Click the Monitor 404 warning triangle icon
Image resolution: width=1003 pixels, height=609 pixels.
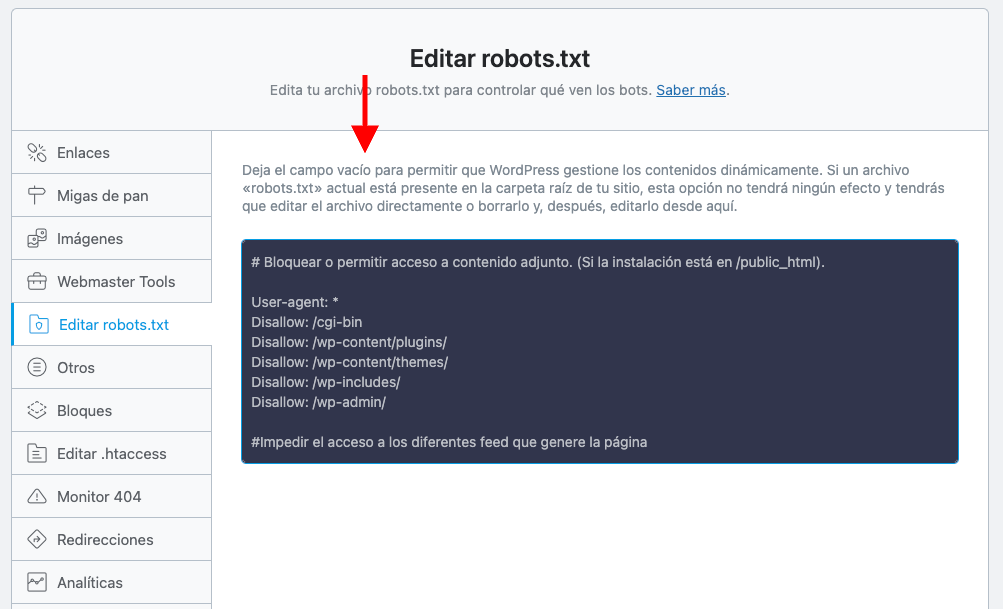pyautogui.click(x=37, y=496)
